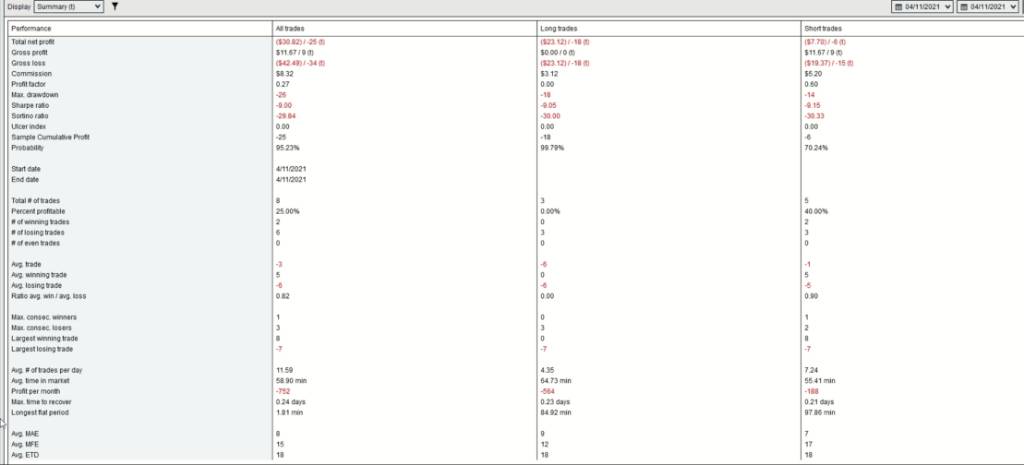Select the Total net profit row label

point(33,42)
